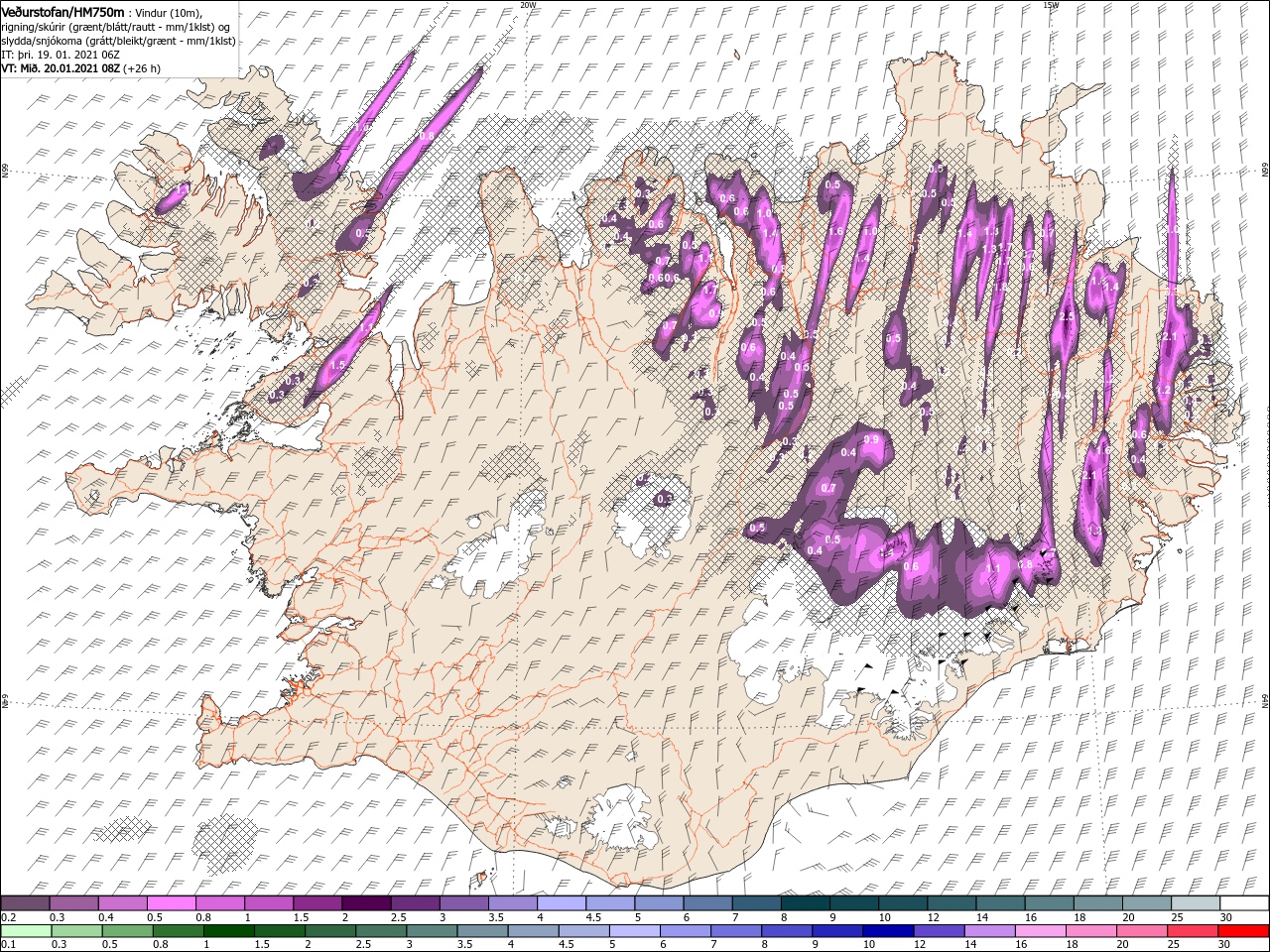Viewport: 1270px width, 952px height.
Task: Click the '25' label in the upper legend
Action: pos(1176,917)
